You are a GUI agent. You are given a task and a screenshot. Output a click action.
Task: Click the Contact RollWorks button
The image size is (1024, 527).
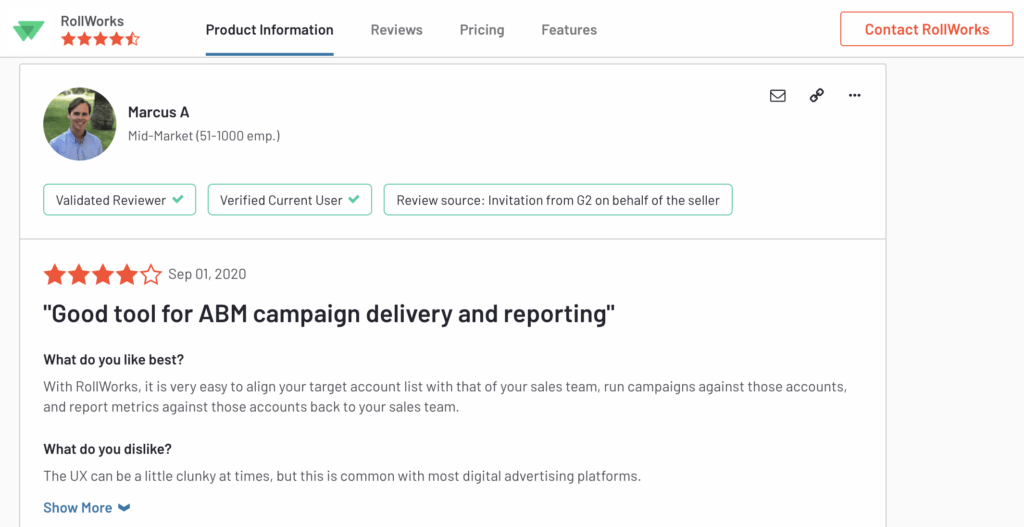pos(927,29)
